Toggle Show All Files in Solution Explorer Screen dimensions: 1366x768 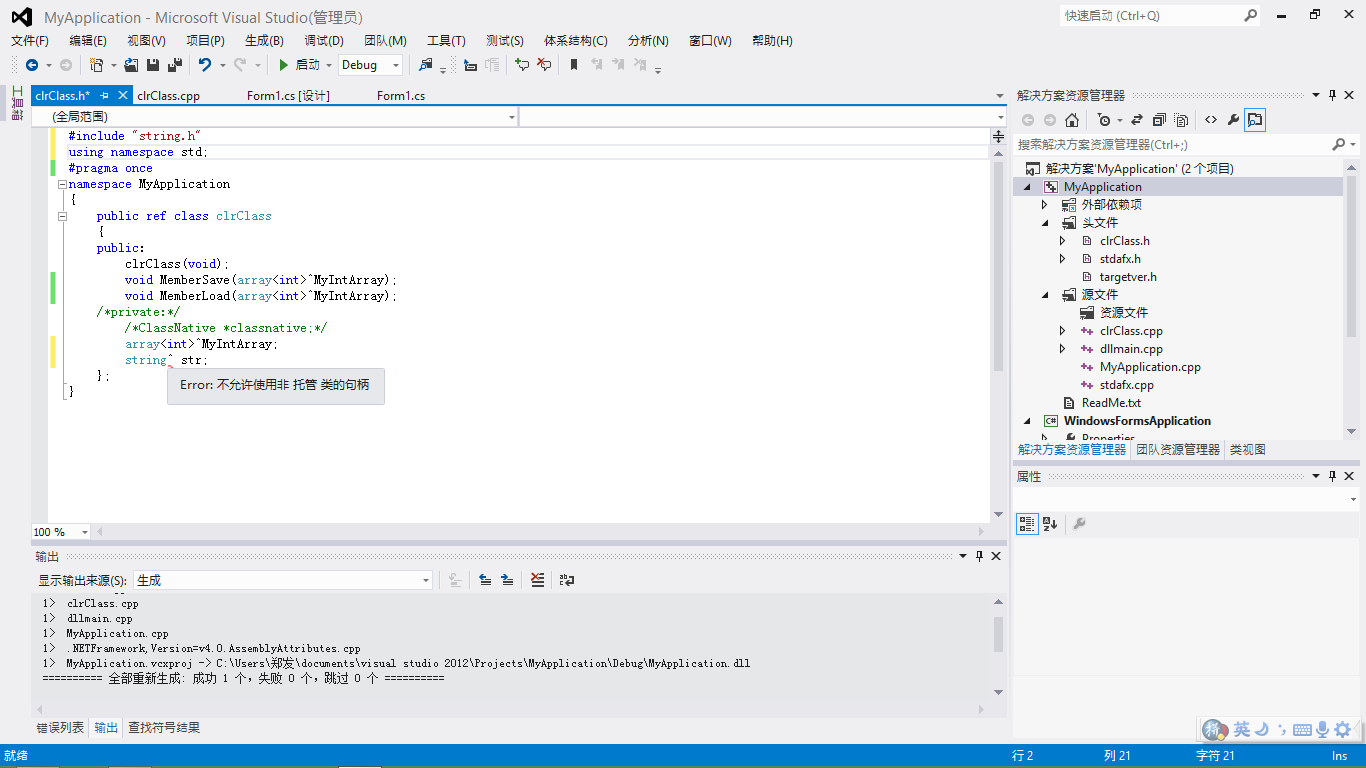1181,120
